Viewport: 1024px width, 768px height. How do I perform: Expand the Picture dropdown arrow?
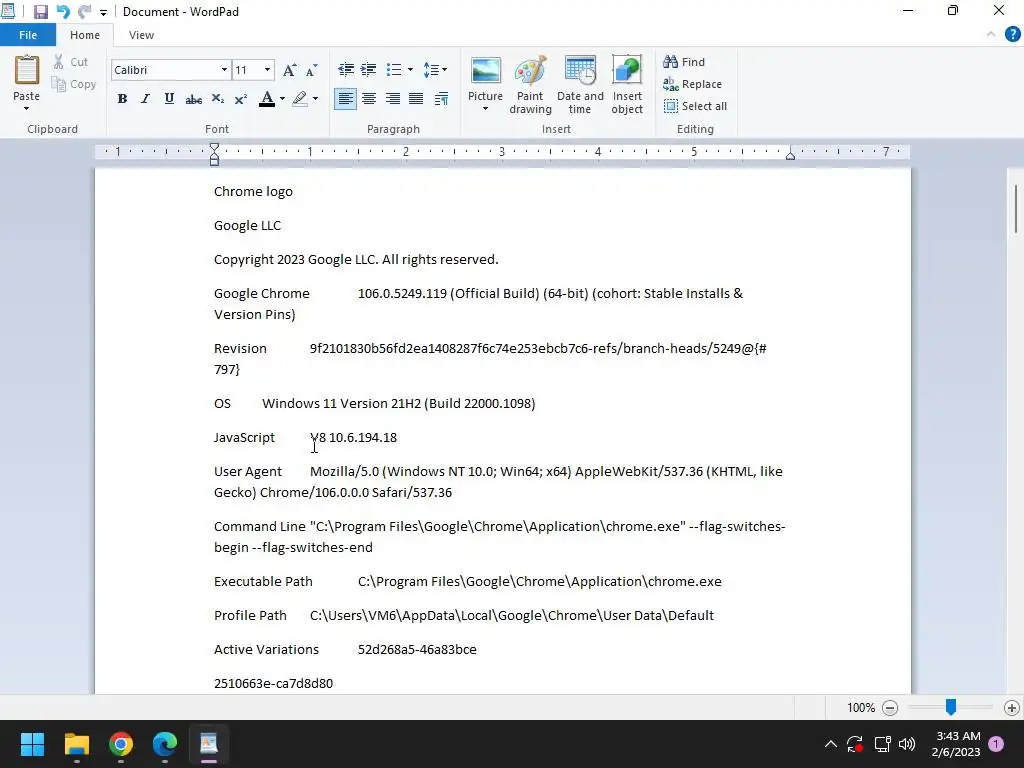[485, 108]
